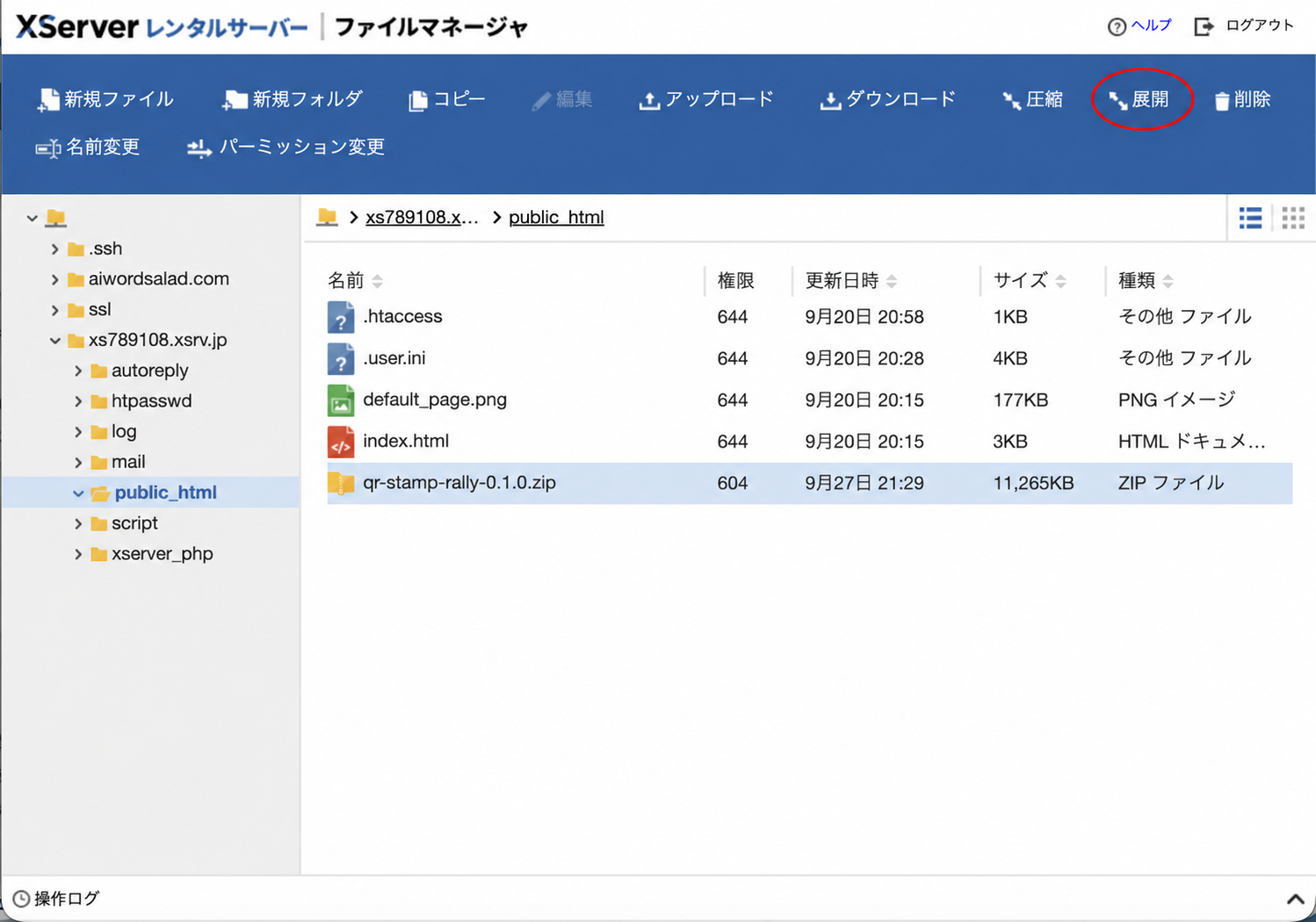Open the アップロード upload dialog
This screenshot has width=1316, height=922.
[x=706, y=100]
